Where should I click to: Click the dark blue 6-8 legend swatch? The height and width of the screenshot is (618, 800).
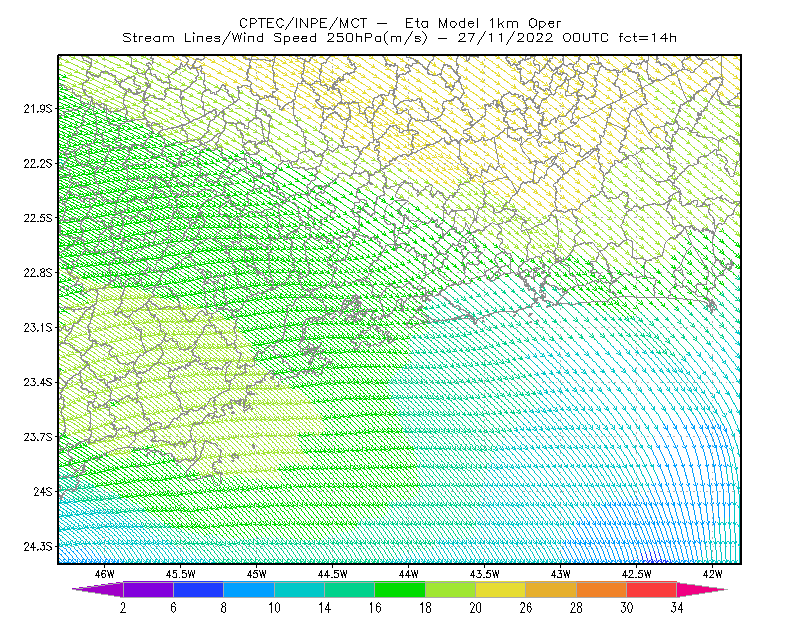tap(198, 589)
